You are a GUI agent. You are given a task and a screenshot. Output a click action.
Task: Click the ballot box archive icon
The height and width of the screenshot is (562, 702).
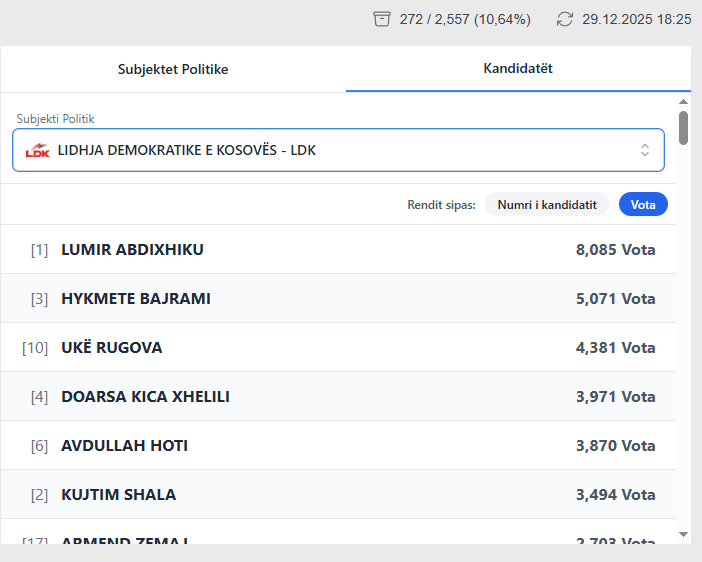(381, 19)
